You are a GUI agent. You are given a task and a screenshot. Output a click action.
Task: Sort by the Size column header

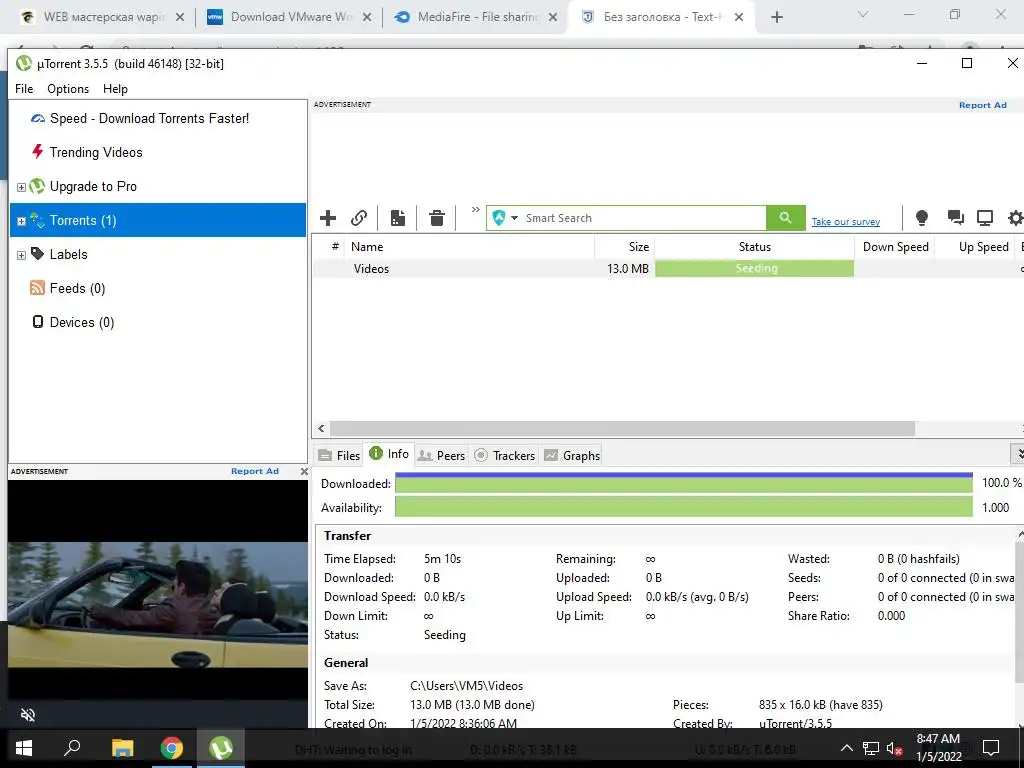pos(625,247)
